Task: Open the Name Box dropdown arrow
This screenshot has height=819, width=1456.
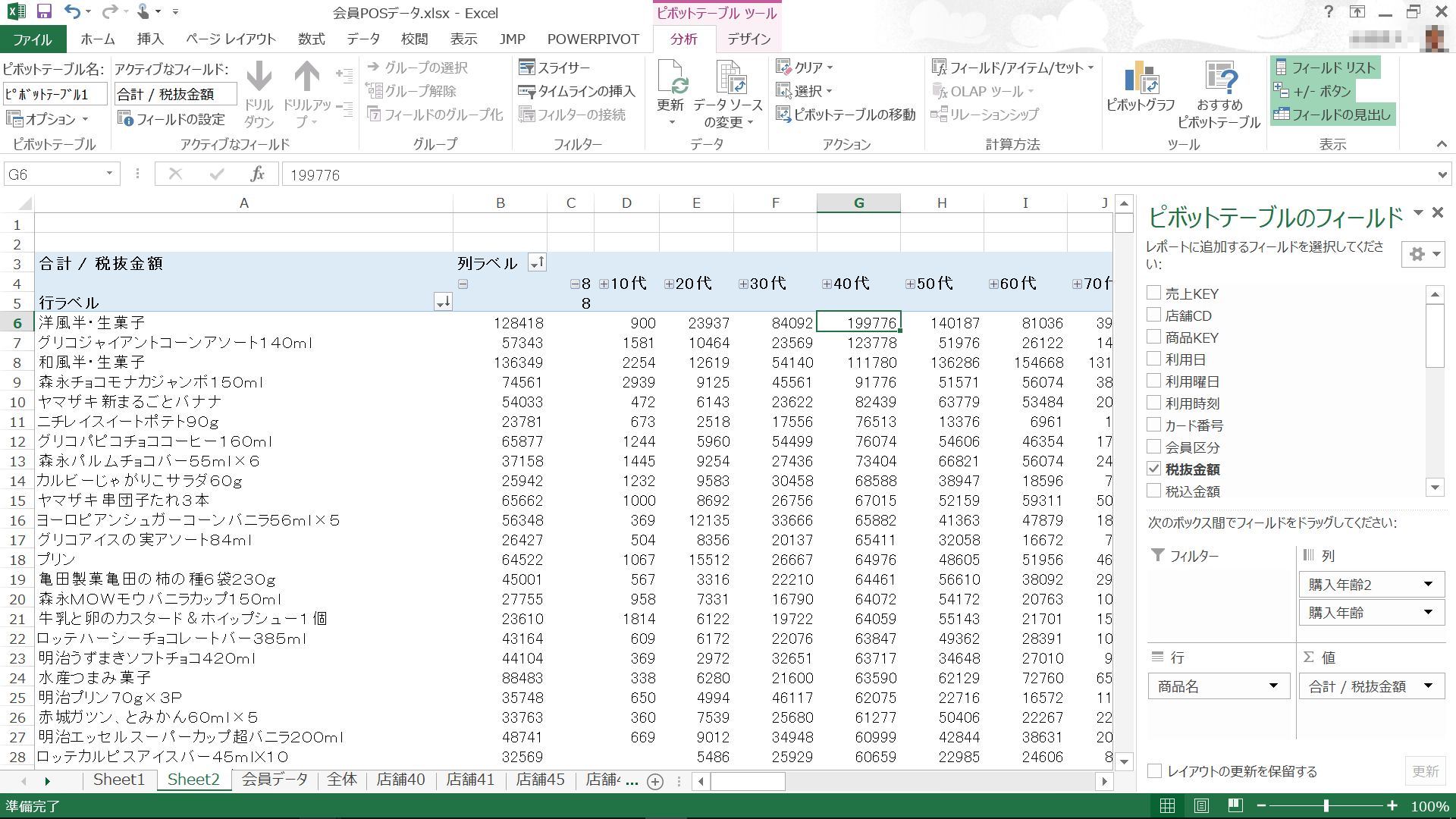Action: (109, 174)
